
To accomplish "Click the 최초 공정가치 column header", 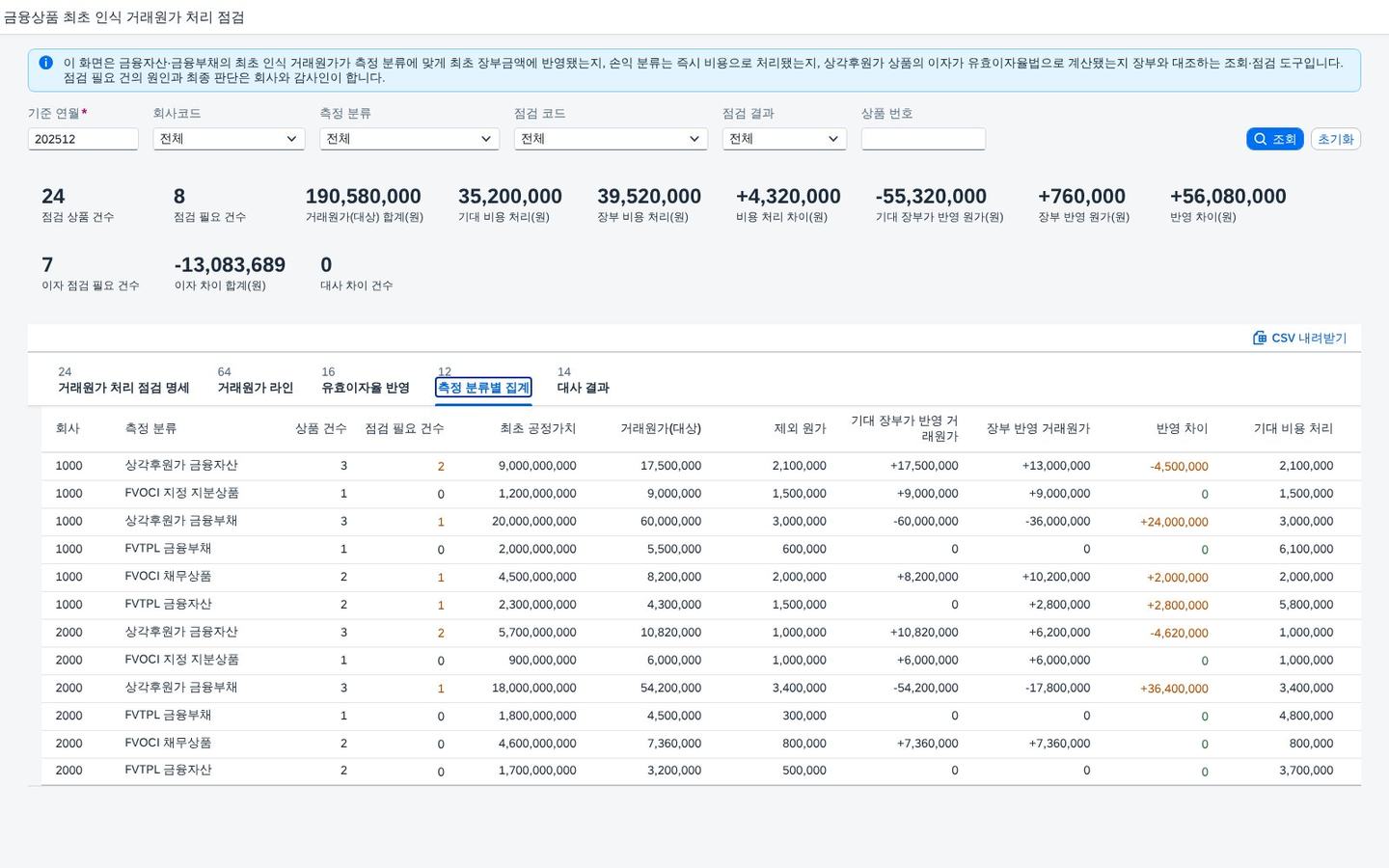I will point(538,428).
